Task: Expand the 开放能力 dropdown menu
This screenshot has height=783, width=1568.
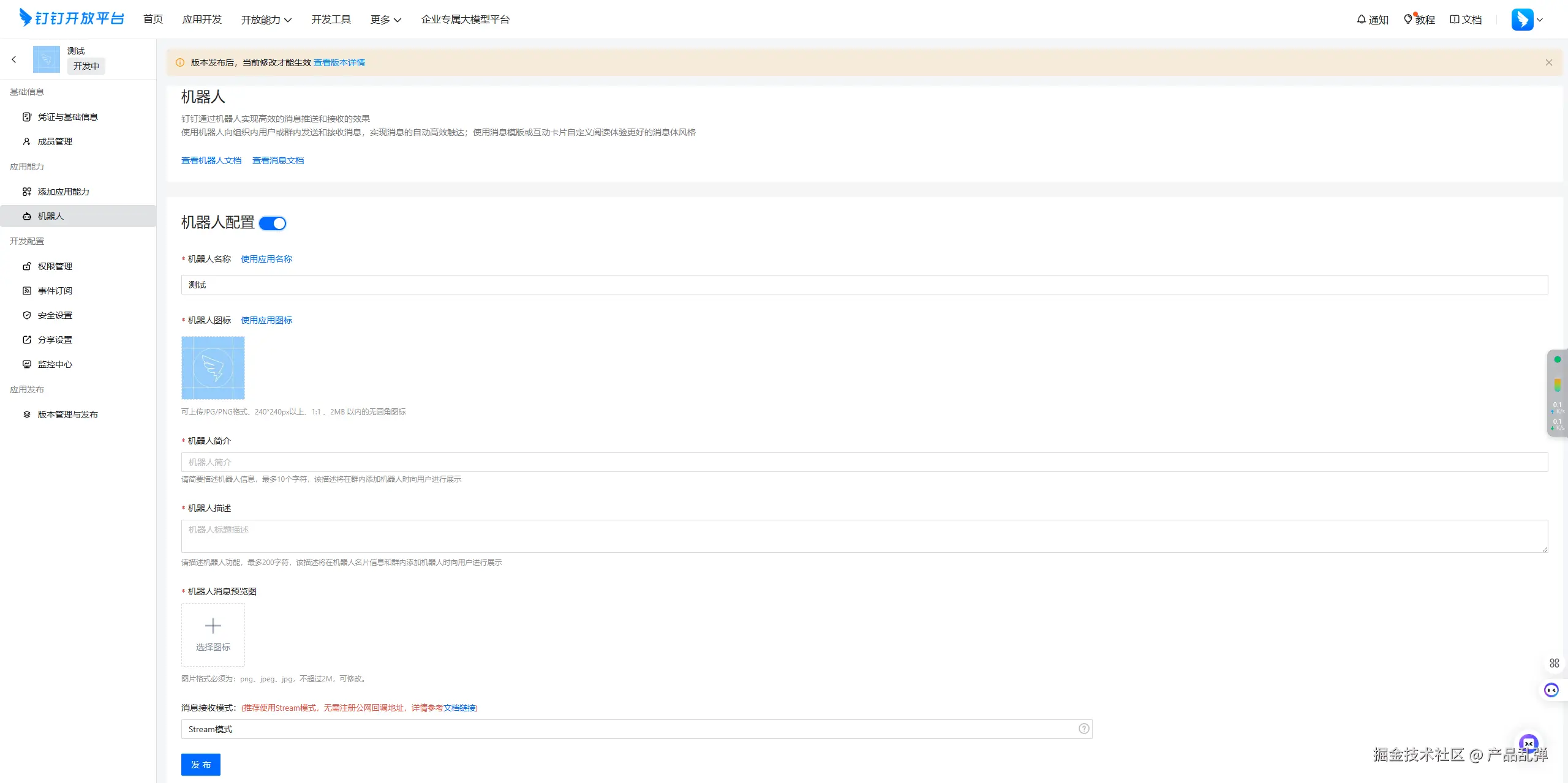Action: point(266,20)
